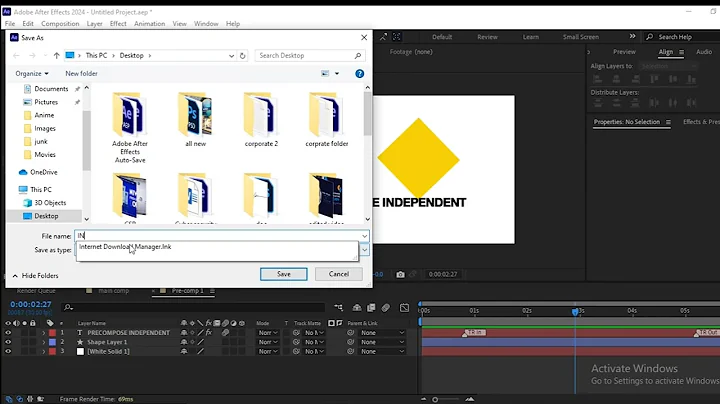Click pick whip for PRECOMPOSE INDEPENDENT parent
The height and width of the screenshot is (404, 720).
click(x=351, y=333)
